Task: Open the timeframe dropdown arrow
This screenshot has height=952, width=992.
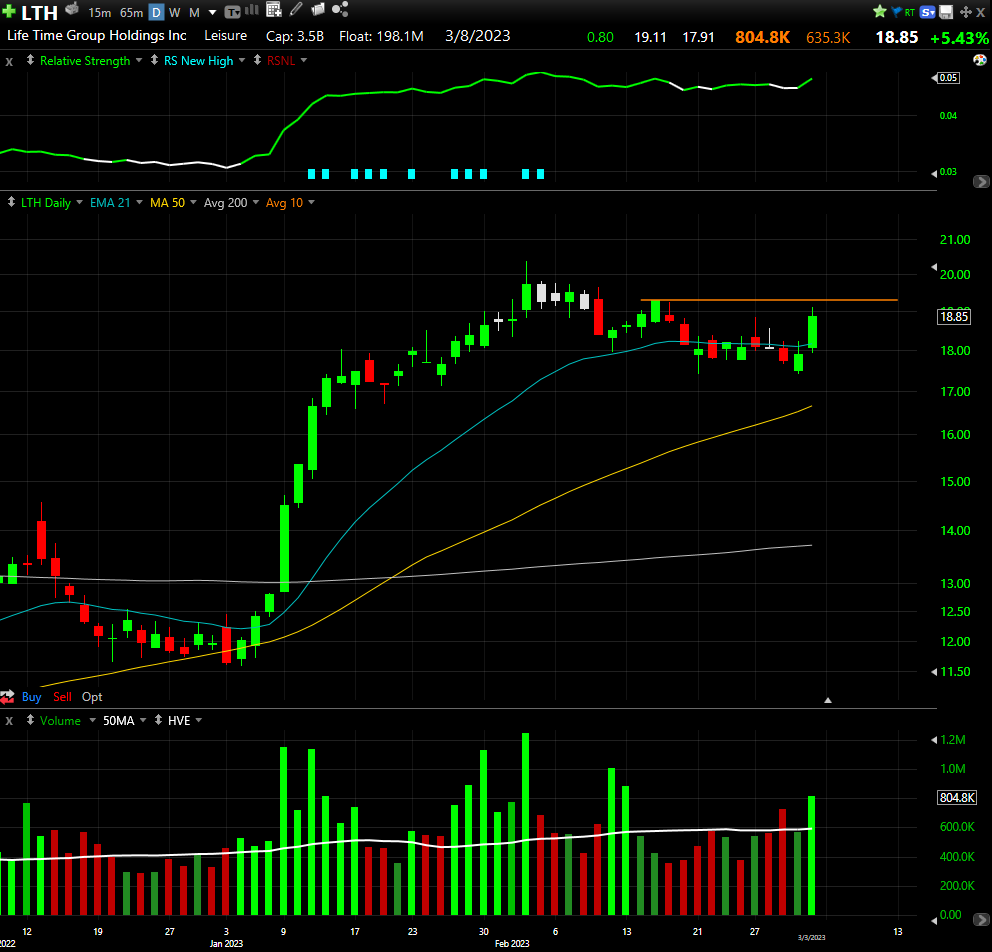Action: point(213,13)
